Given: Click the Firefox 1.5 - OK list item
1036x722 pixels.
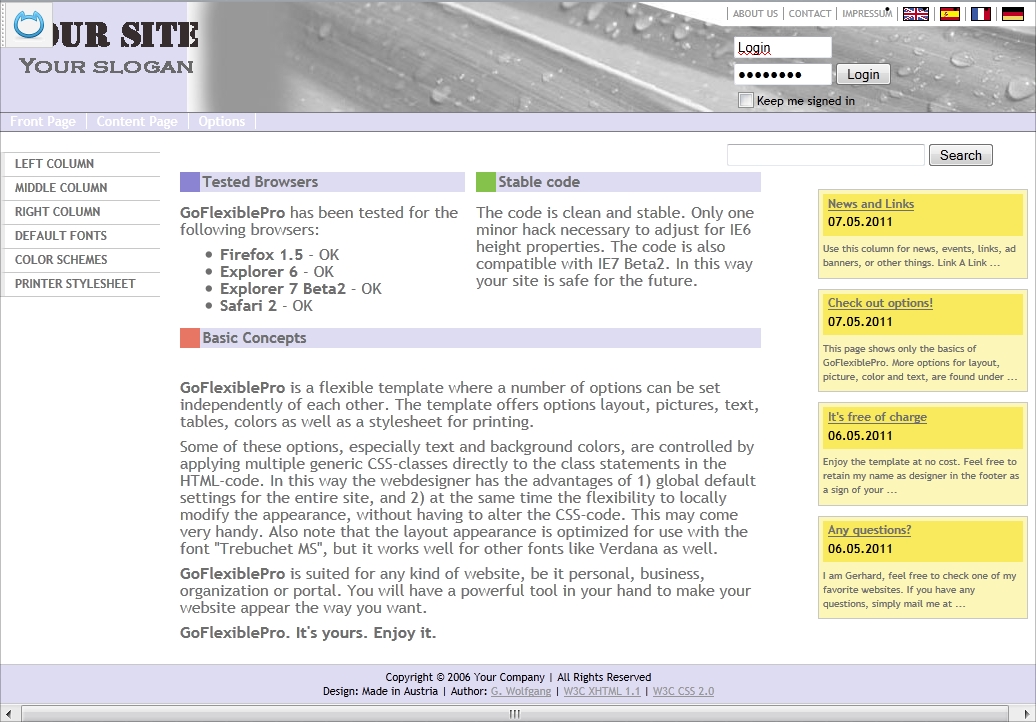Looking at the screenshot, I should [x=279, y=254].
